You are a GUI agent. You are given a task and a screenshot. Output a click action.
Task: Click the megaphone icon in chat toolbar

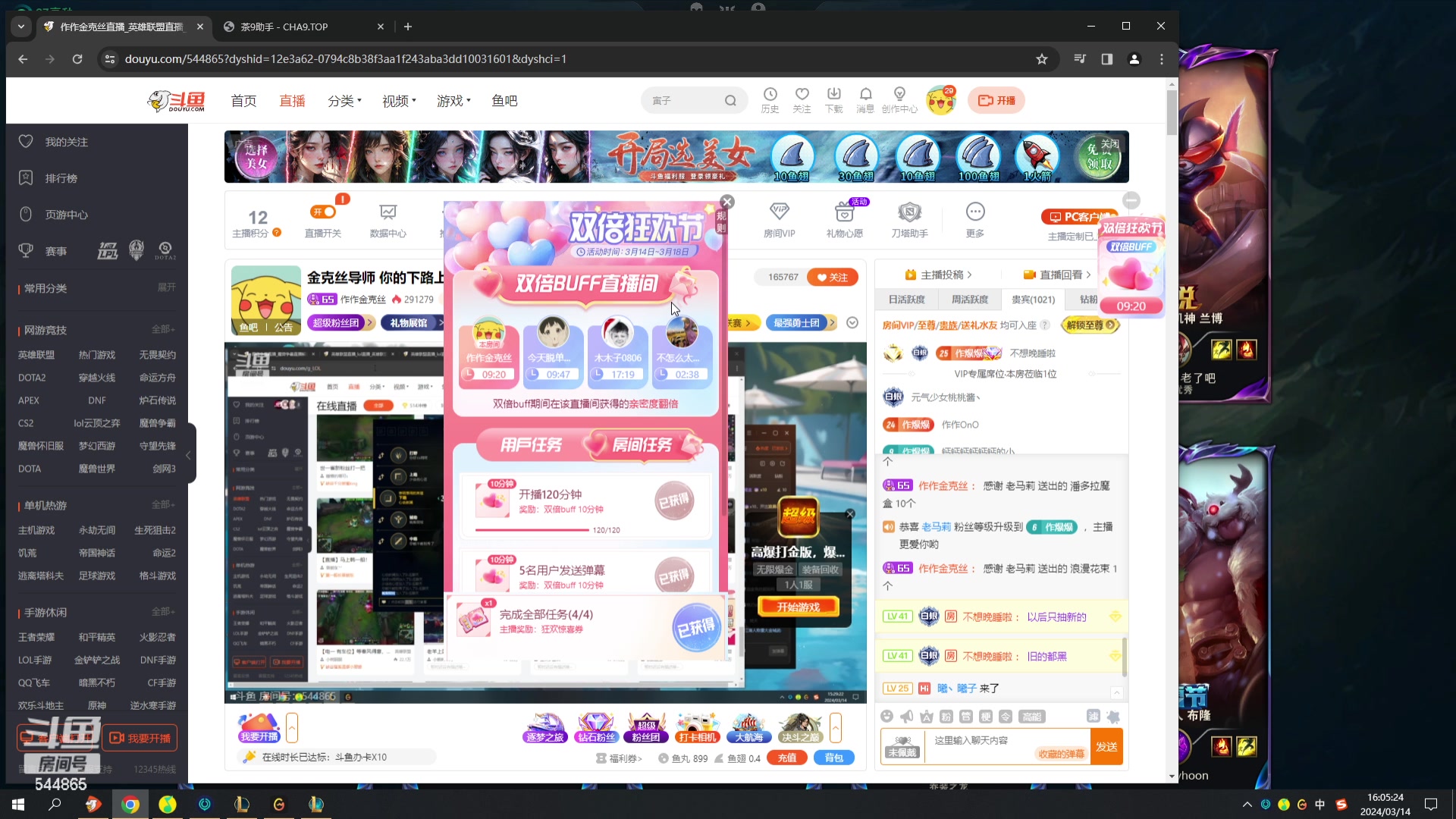pyautogui.click(x=906, y=717)
